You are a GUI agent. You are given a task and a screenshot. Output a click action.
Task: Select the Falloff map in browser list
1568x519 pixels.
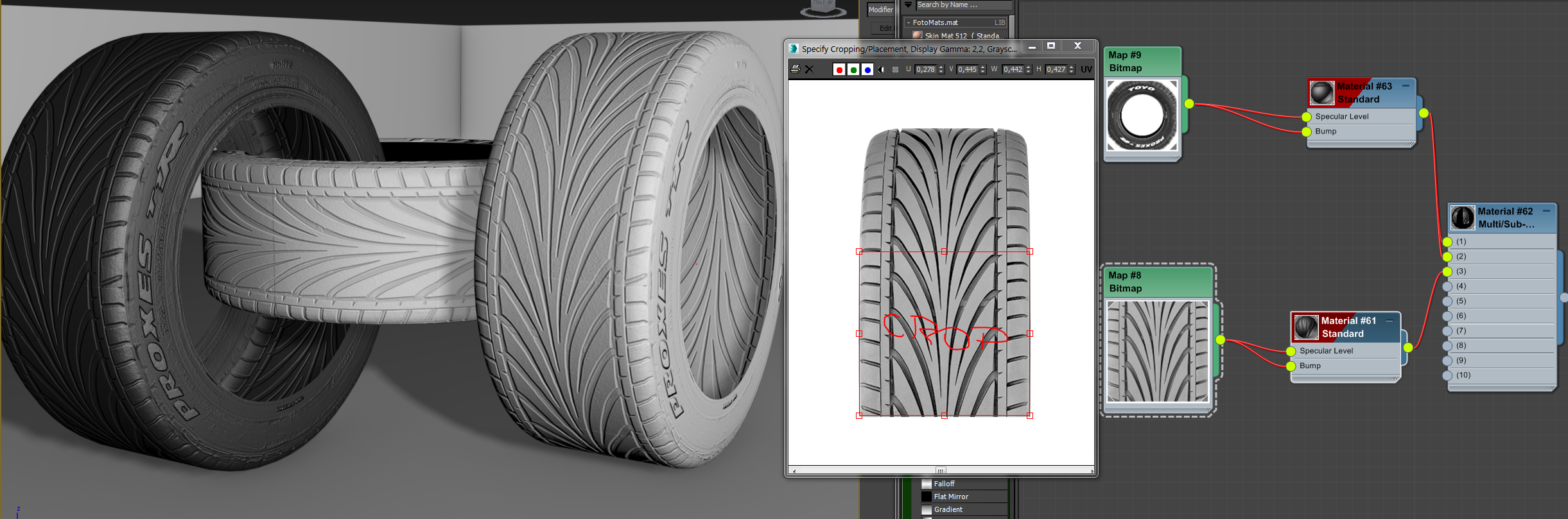pyautogui.click(x=944, y=484)
